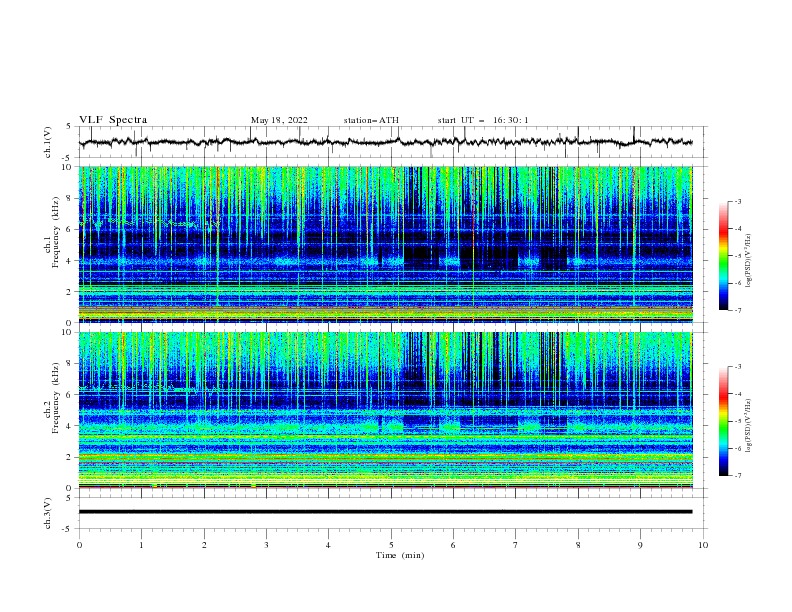Click the "5" minute tick on Time axis
This screenshot has width=792, height=612.
pyautogui.click(x=391, y=545)
